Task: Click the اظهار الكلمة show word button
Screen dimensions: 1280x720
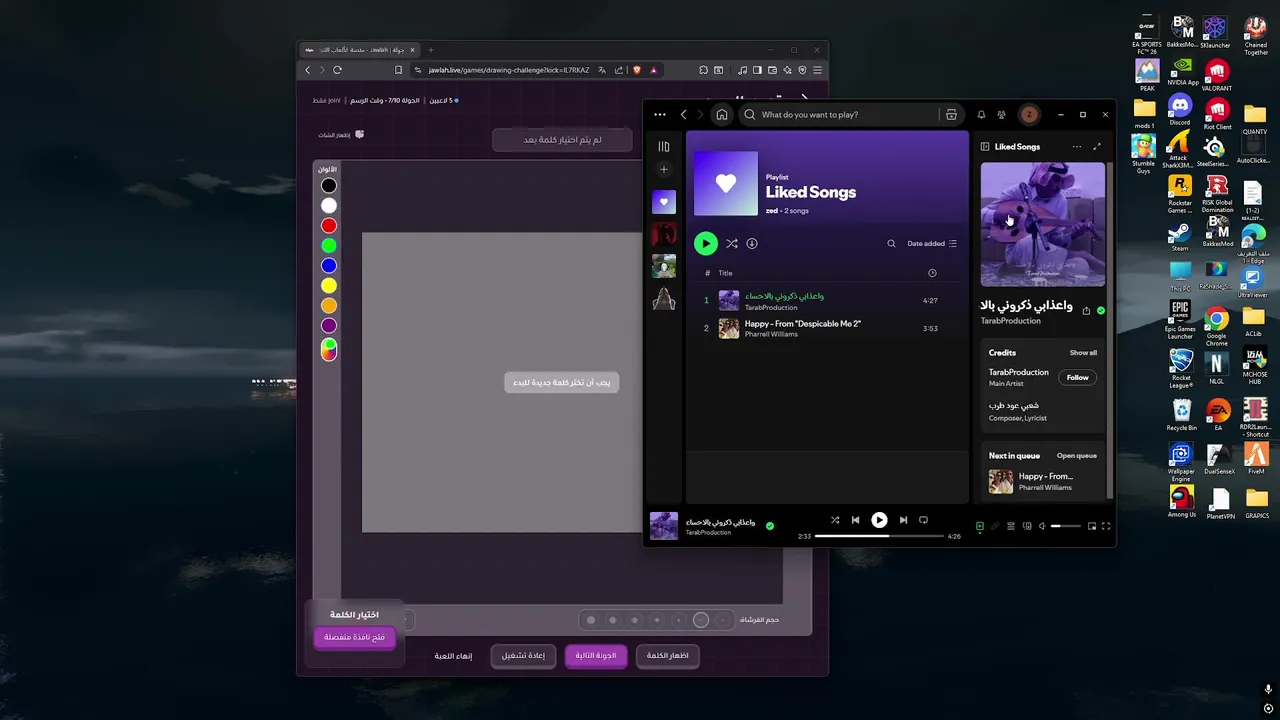Action: (x=668, y=656)
